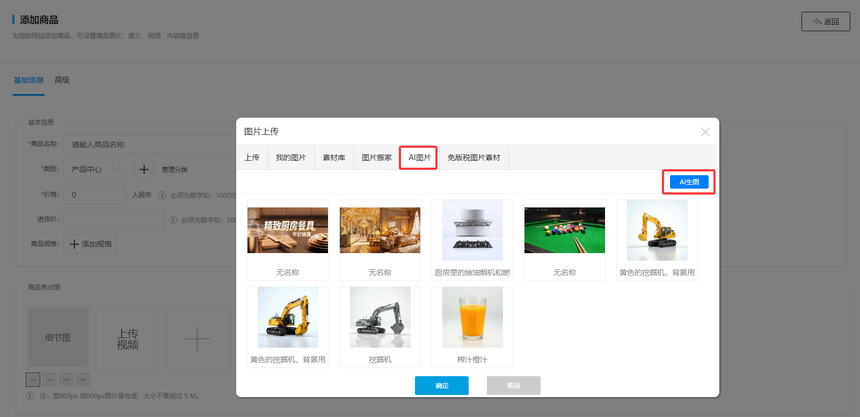The width and height of the screenshot is (860, 417).
Task: Select the orange juice glass image
Action: [x=472, y=317]
